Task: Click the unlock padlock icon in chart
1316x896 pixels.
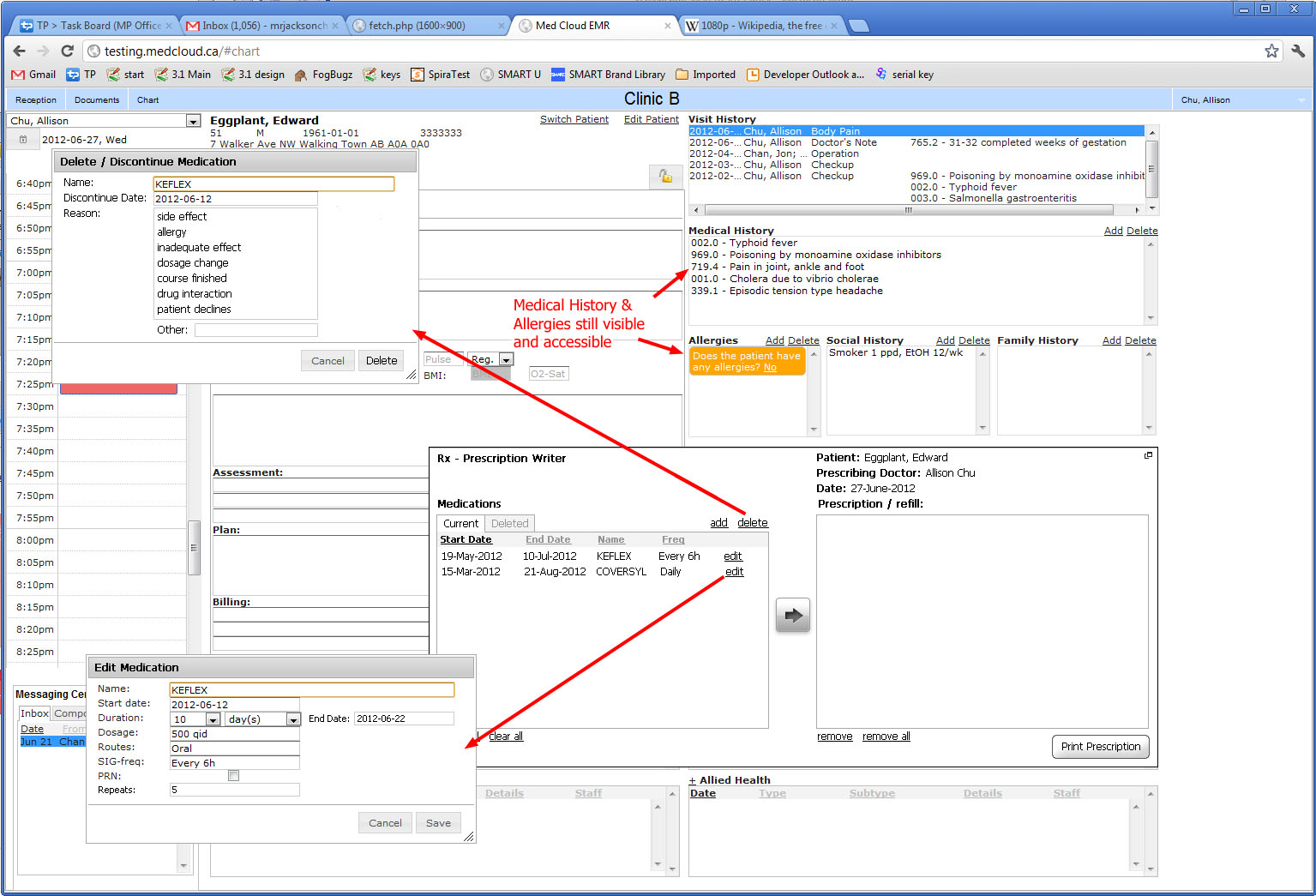Action: coord(664,176)
